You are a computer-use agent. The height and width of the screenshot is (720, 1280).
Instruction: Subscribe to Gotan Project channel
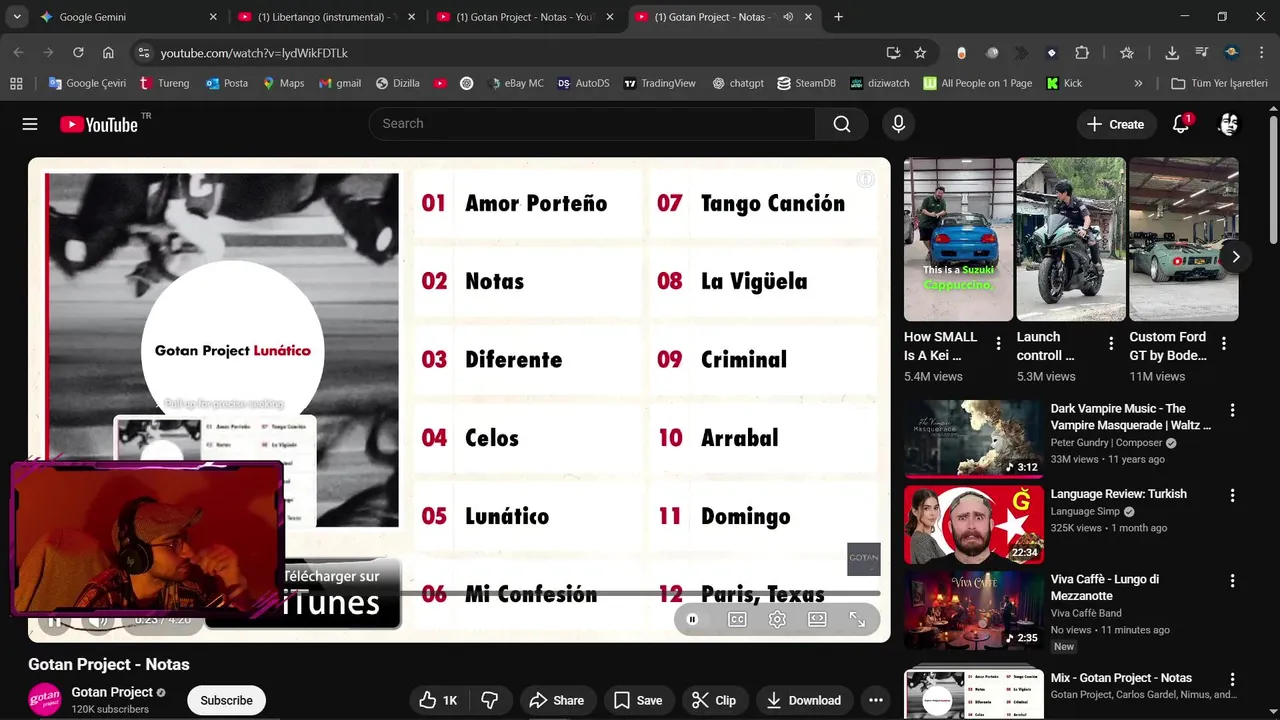pyautogui.click(x=226, y=700)
